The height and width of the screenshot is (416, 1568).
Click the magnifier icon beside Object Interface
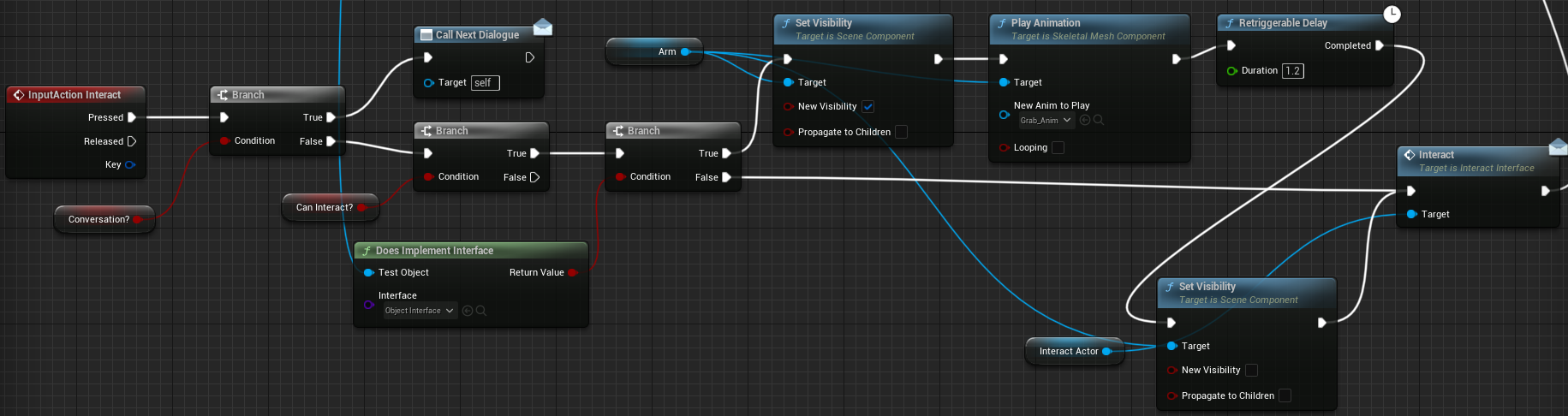pos(481,311)
